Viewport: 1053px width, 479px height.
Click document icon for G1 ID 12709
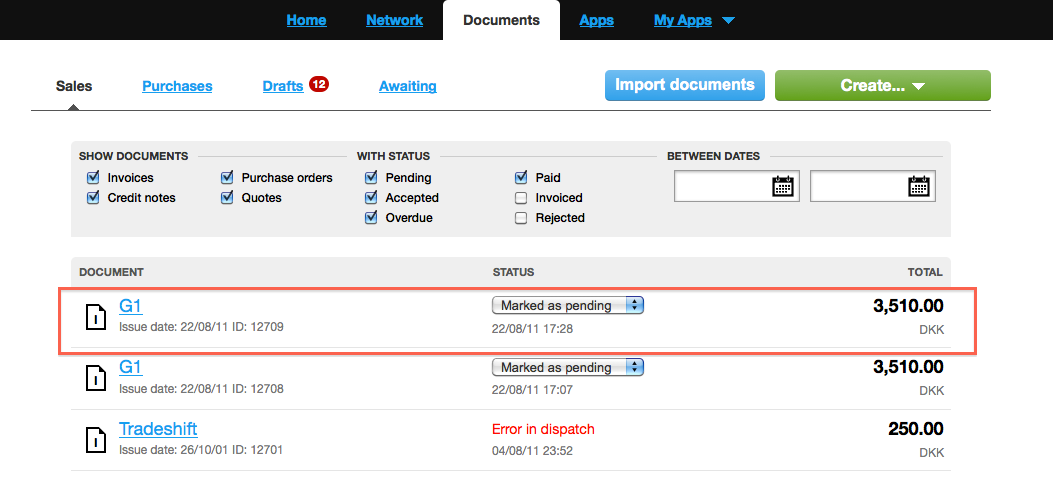[x=96, y=318]
